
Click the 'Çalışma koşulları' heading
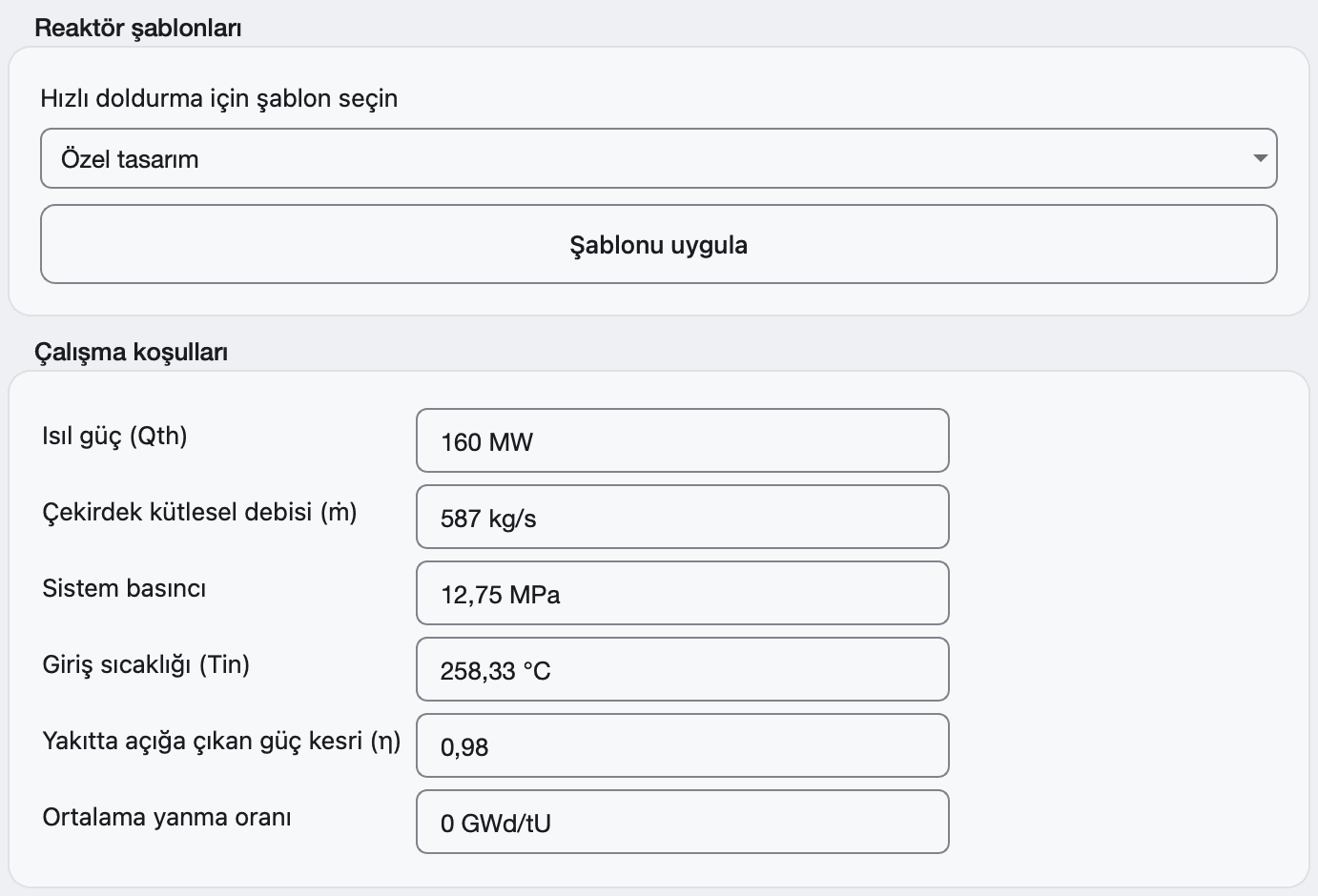pos(132,352)
